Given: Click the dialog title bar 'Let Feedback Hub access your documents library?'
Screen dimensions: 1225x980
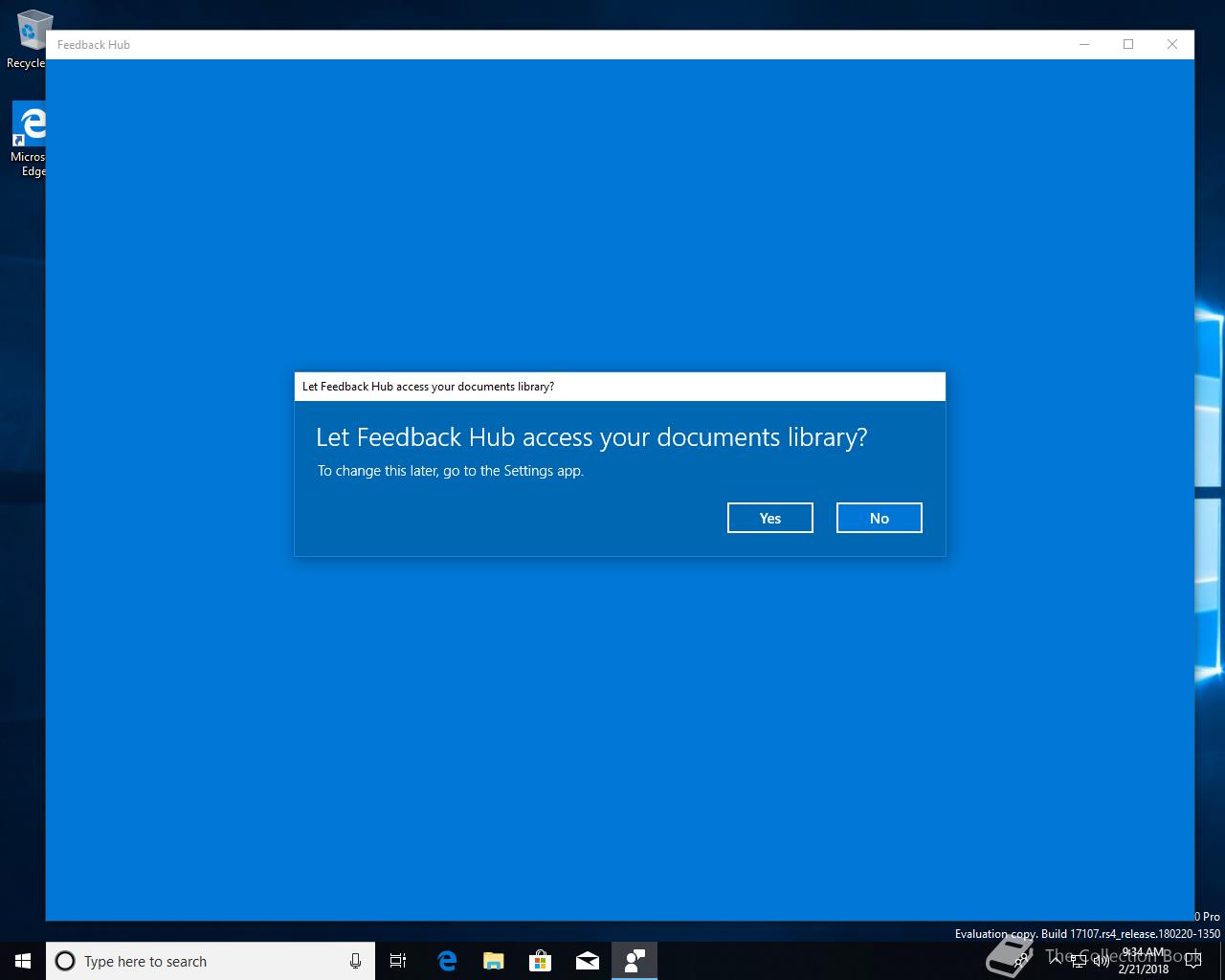Looking at the screenshot, I should tap(619, 387).
